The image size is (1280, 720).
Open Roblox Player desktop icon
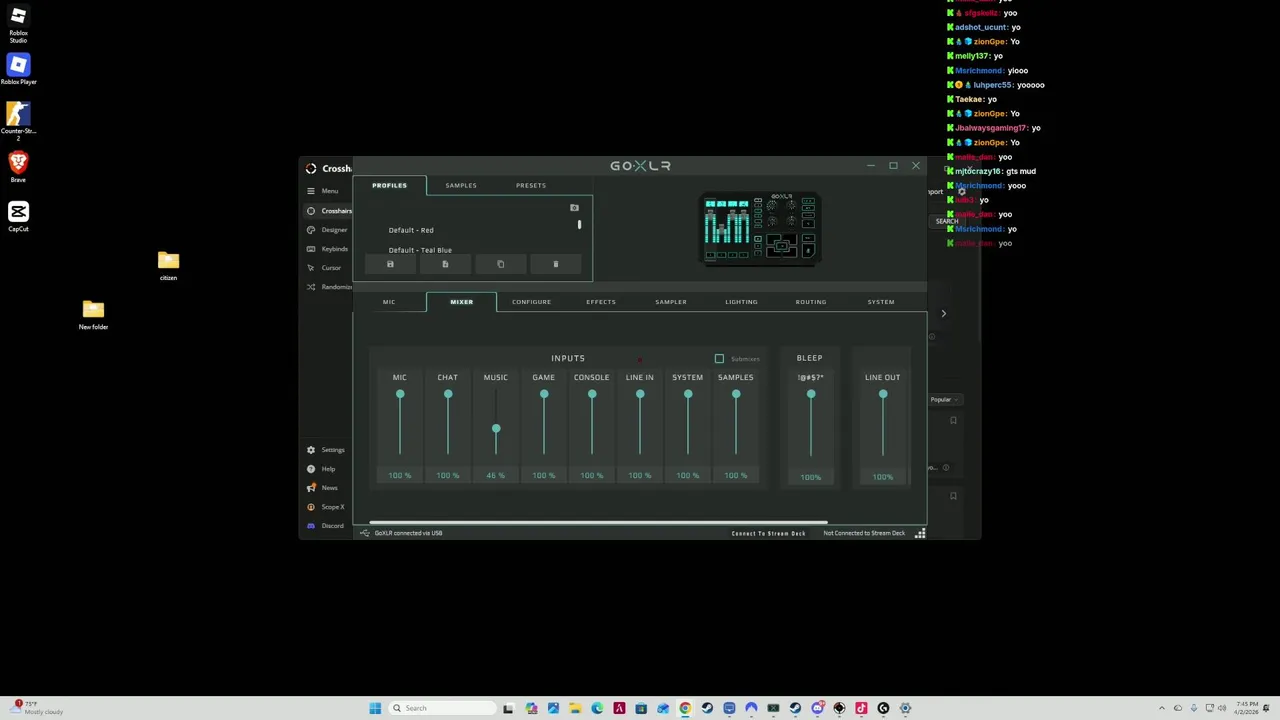pos(18,70)
